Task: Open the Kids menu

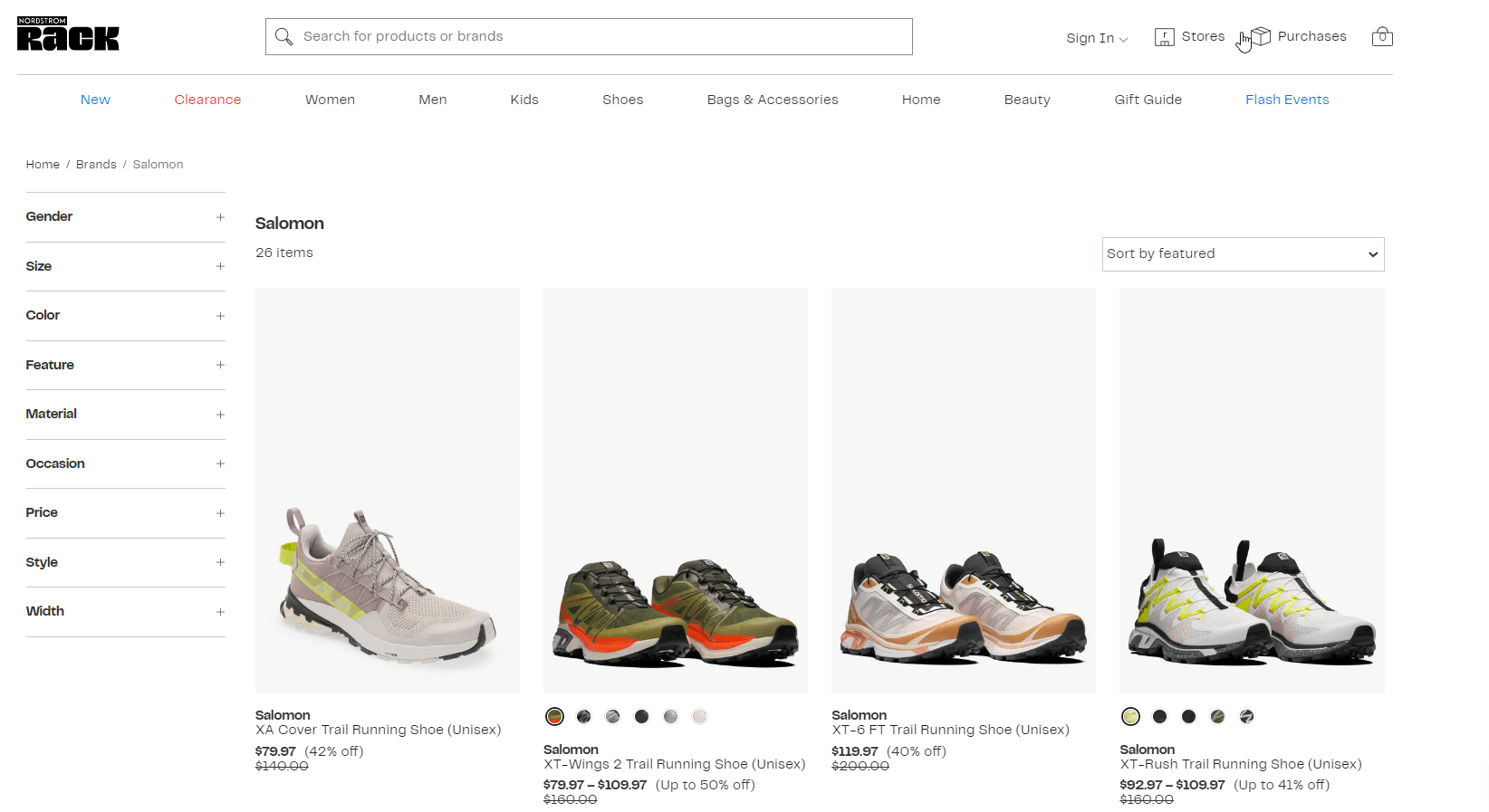Action: pos(524,100)
